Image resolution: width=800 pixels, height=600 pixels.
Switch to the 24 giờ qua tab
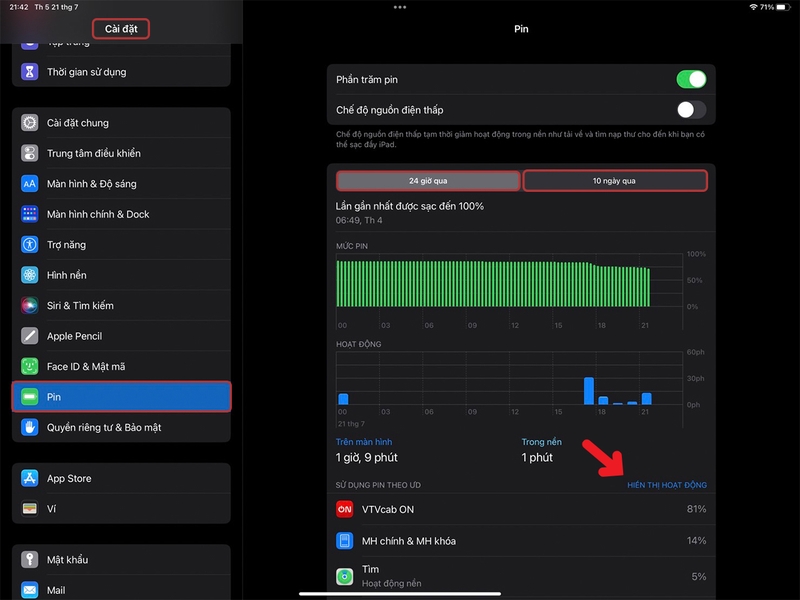click(428, 181)
